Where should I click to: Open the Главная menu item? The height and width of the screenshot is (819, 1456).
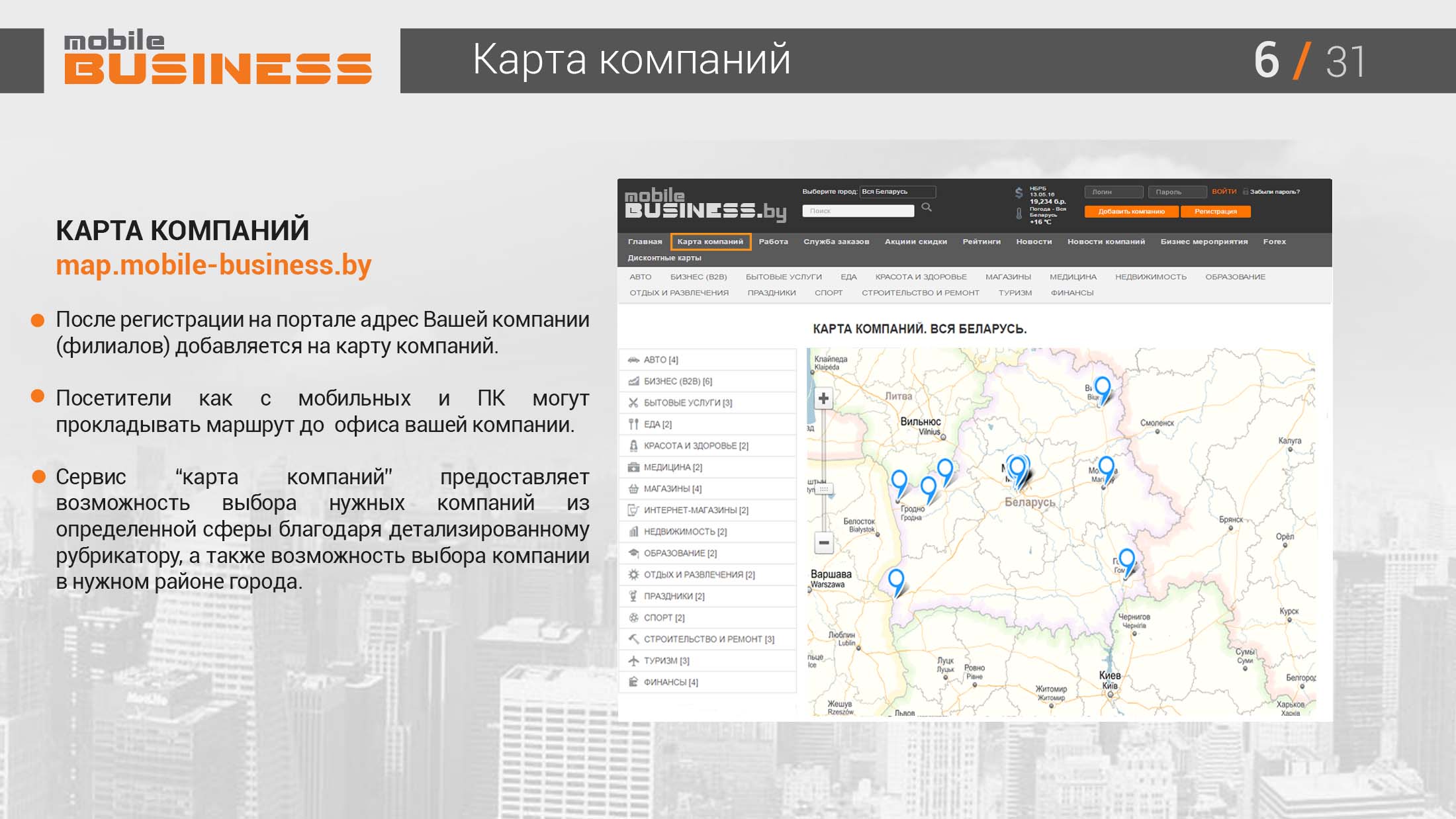coord(645,242)
